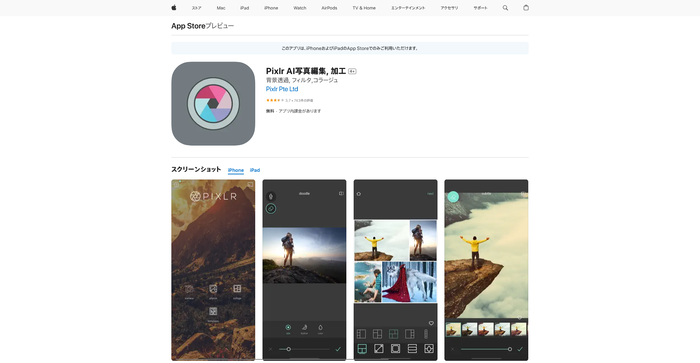This screenshot has height=363, width=700.
Task: Open the エンターテインメント menu item
Action: tap(408, 8)
